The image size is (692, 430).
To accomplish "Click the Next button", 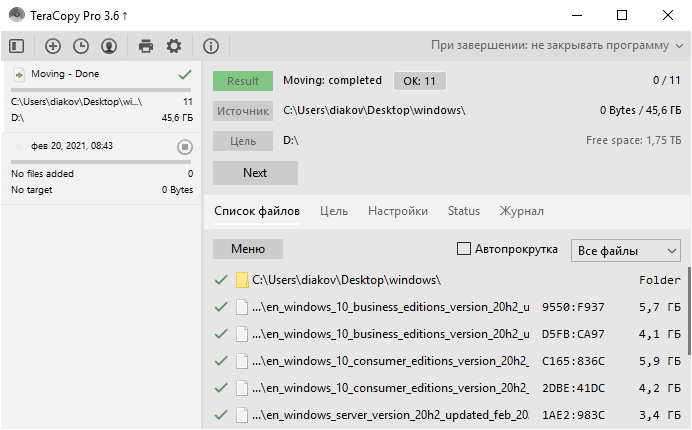I will click(255, 173).
